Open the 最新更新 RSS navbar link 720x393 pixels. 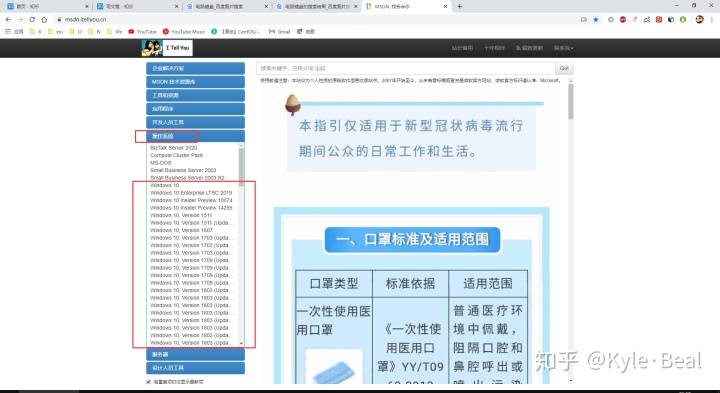(x=529, y=48)
